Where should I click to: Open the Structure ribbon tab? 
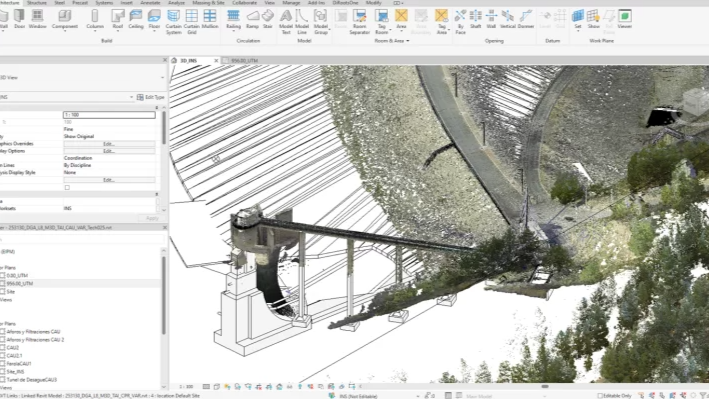[37, 3]
